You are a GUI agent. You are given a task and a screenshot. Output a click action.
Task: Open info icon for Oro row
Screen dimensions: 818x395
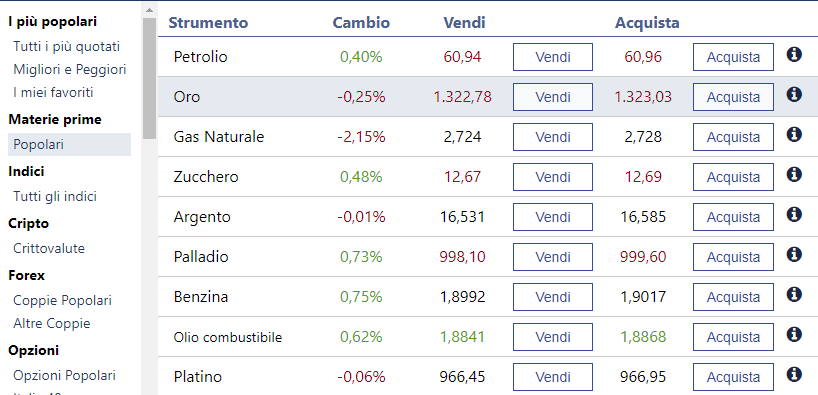[x=793, y=94]
